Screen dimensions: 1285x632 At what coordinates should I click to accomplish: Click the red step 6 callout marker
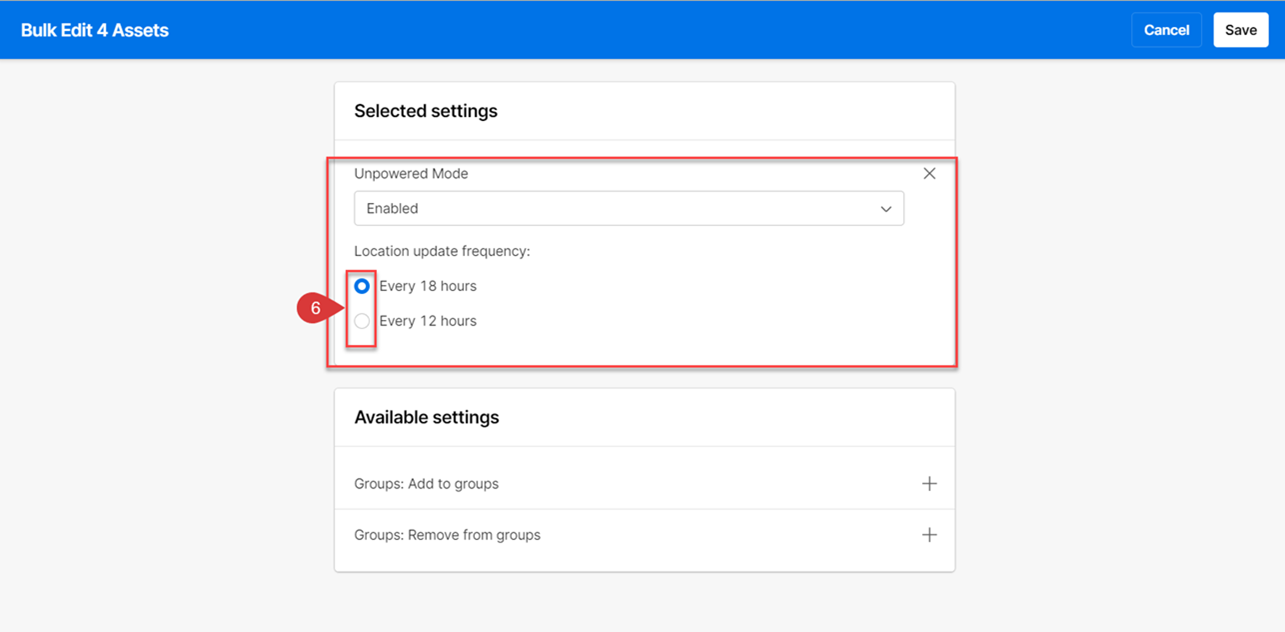pyautogui.click(x=316, y=309)
